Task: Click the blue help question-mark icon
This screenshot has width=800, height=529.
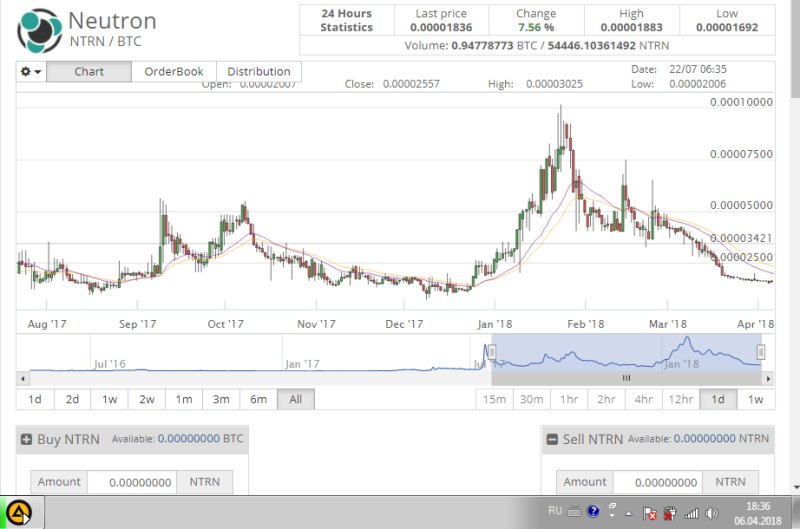Action: [594, 511]
